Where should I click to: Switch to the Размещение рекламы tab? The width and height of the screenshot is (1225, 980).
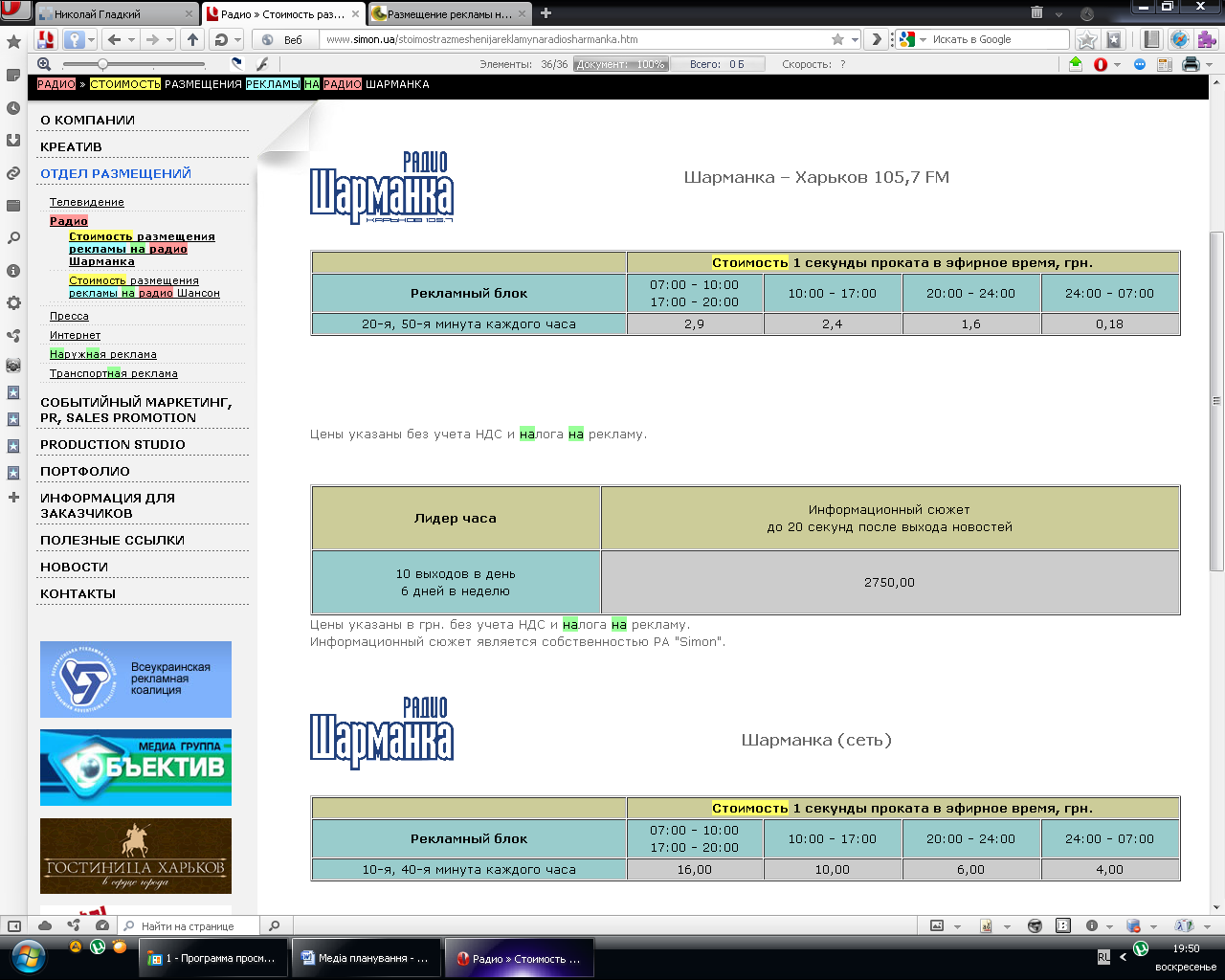pyautogui.click(x=451, y=13)
